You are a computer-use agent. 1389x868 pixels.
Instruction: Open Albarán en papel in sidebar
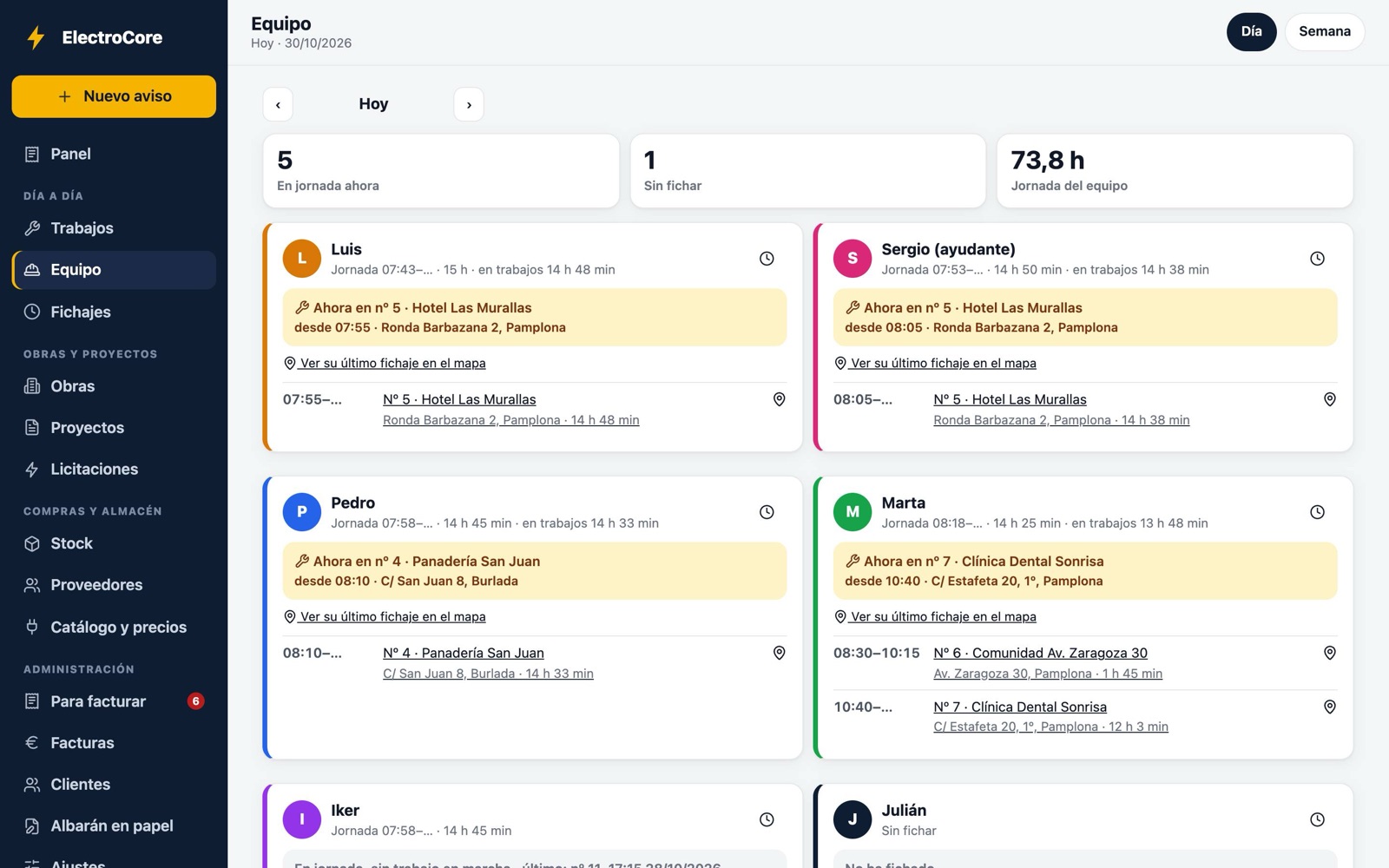click(x=114, y=826)
